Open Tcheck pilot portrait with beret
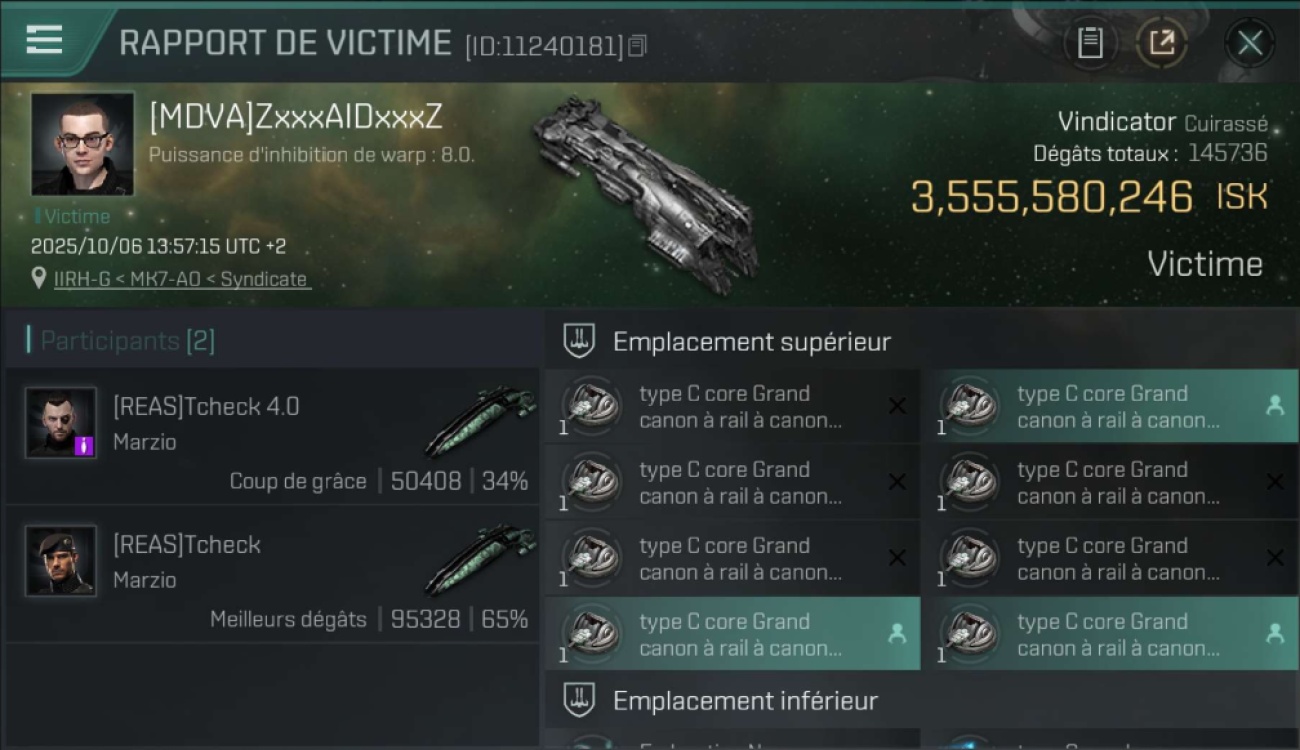 coord(61,561)
